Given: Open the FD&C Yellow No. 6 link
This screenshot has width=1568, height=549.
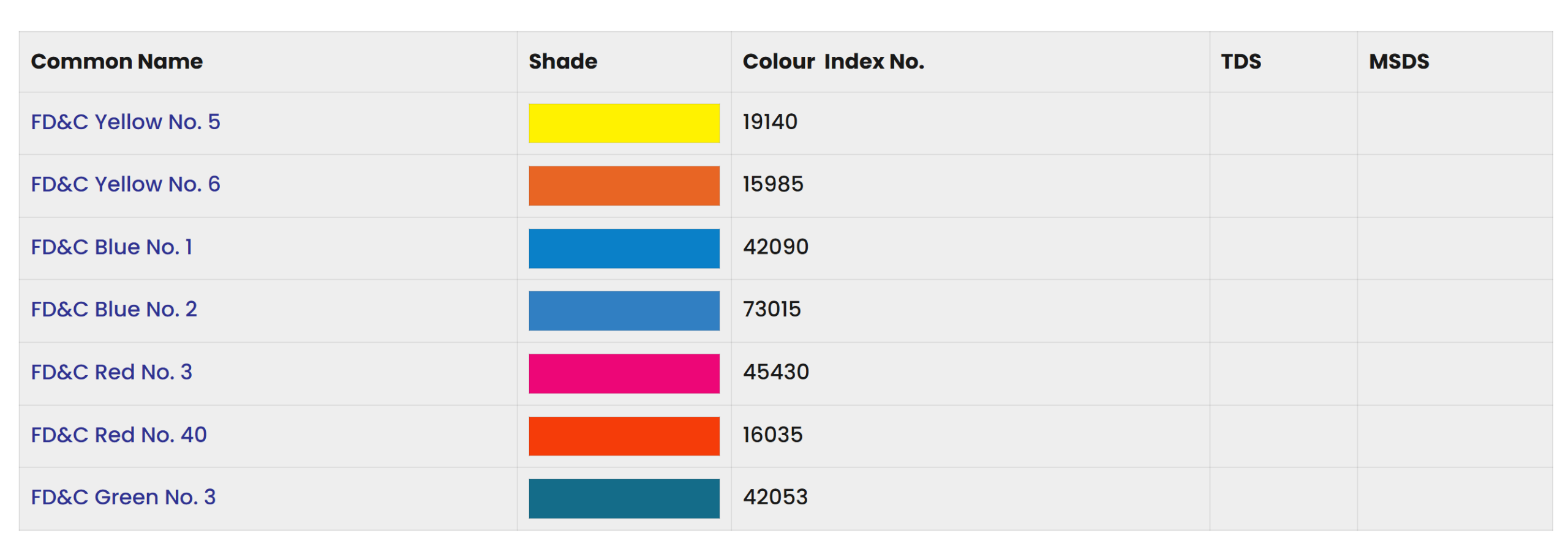Looking at the screenshot, I should tap(125, 184).
